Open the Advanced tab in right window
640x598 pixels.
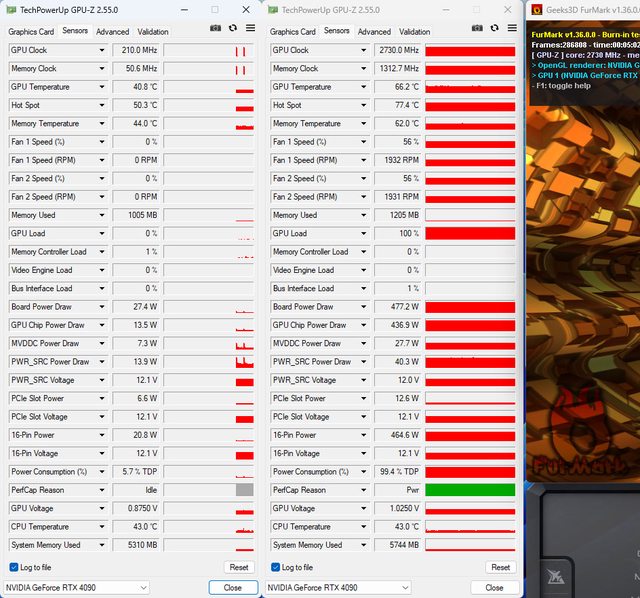pyautogui.click(x=374, y=32)
